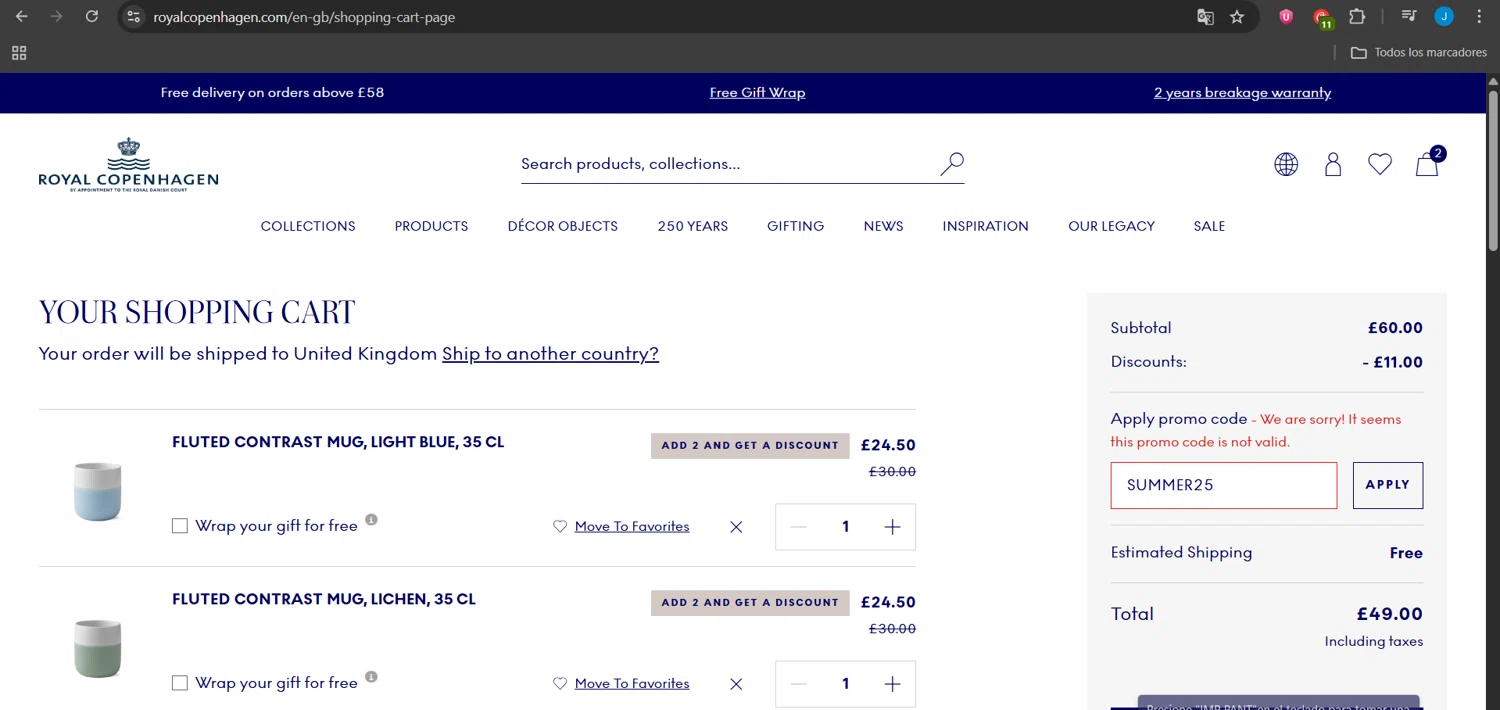The height and width of the screenshot is (710, 1500).
Task: Reload the page with the refresh icon
Action: tap(91, 17)
